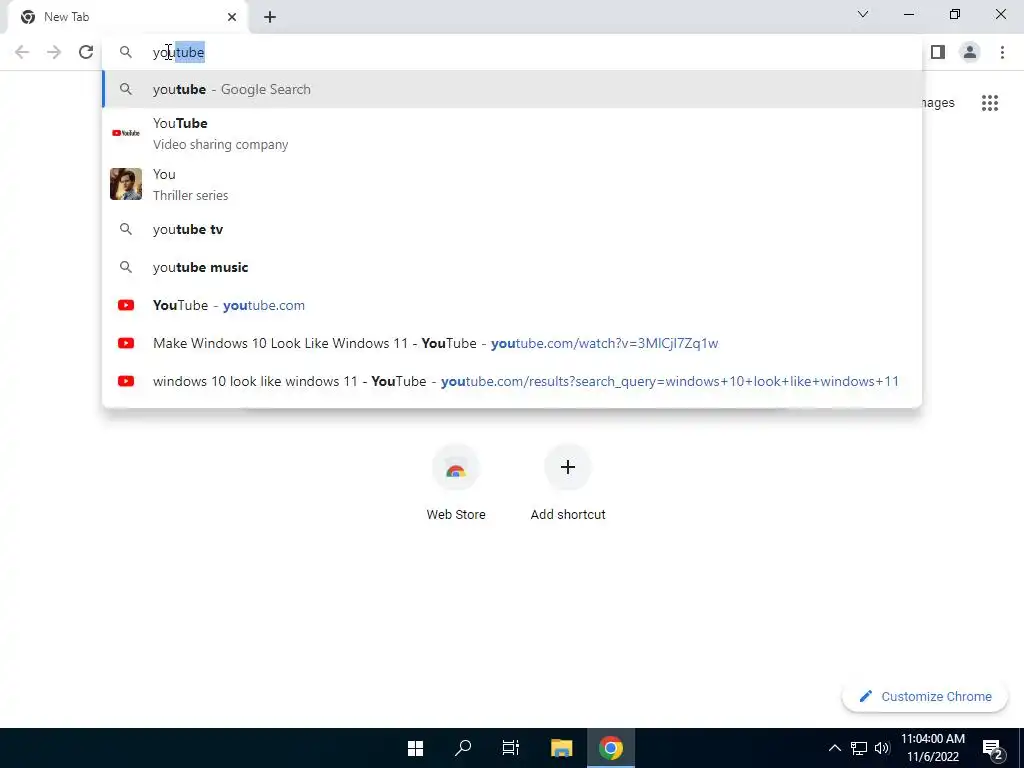Click the YouTube logo beside Video sharing company
Screen dimensions: 1024x768
pos(126,133)
